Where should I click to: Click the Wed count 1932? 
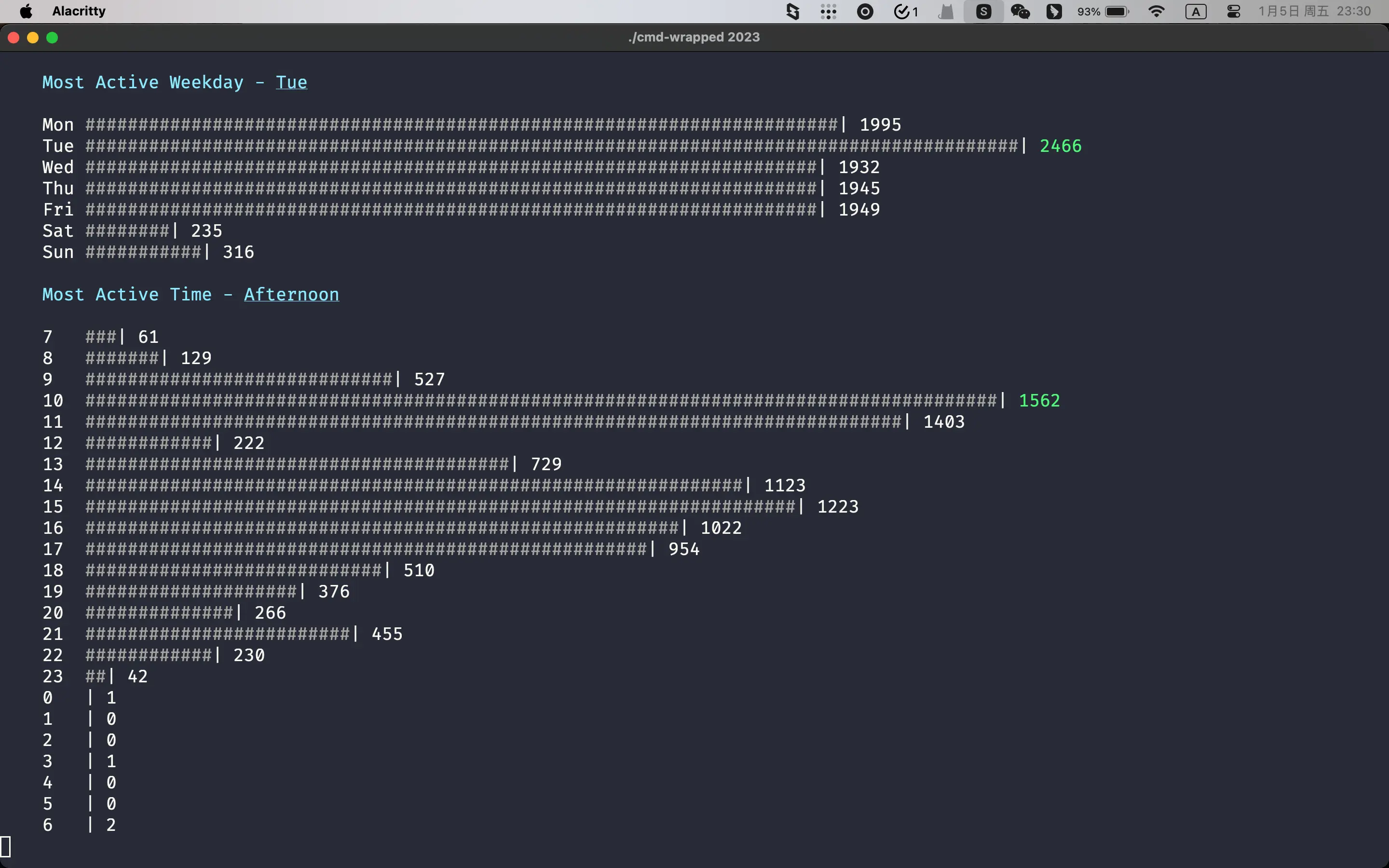(x=859, y=167)
